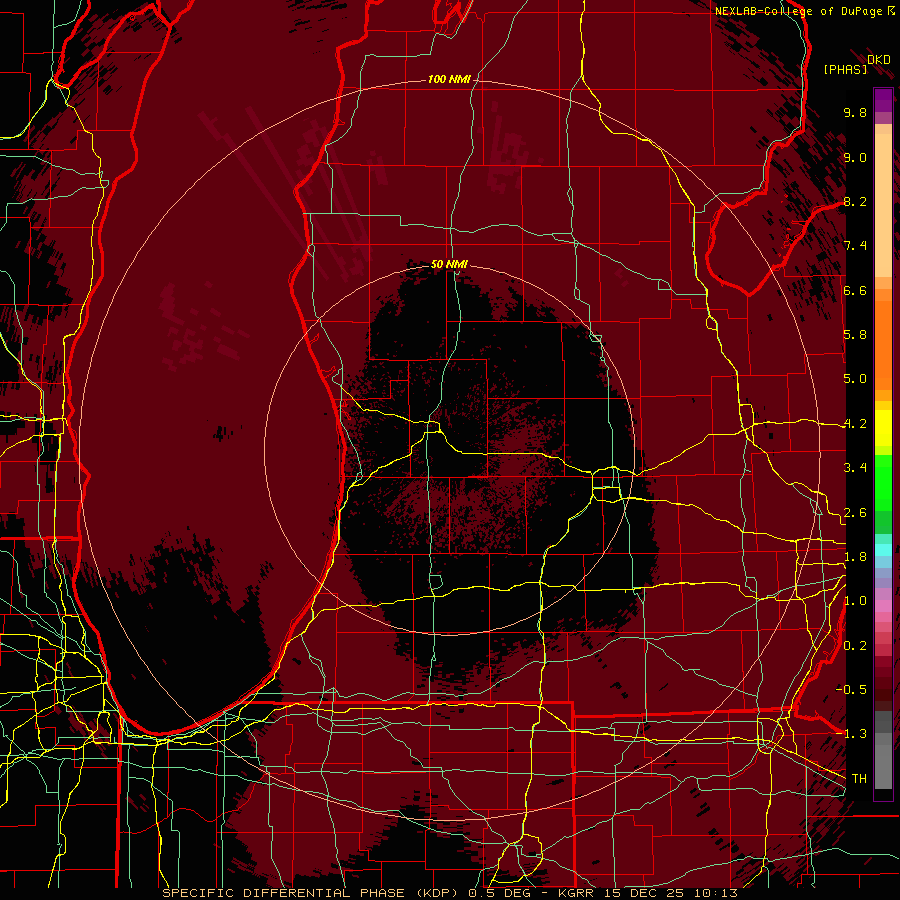This screenshot has height=900, width=900.
Task: Click the 0.2 scale value
Action: click(x=855, y=646)
